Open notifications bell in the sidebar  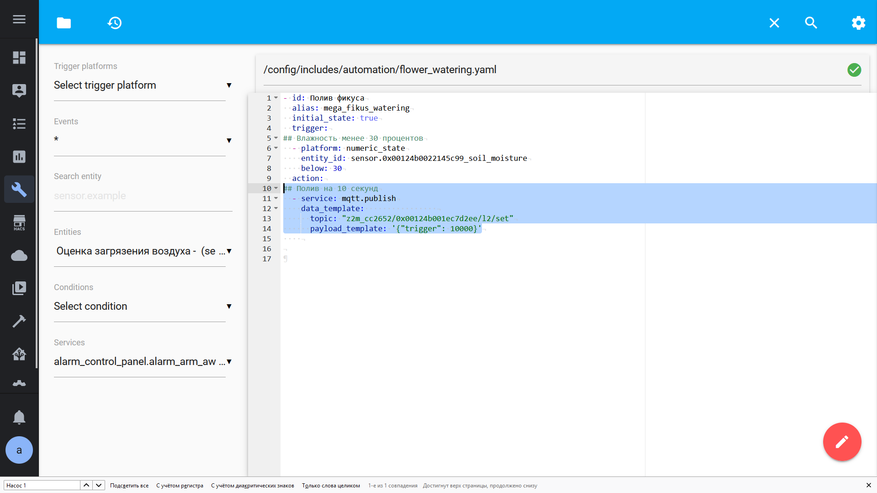coord(19,417)
